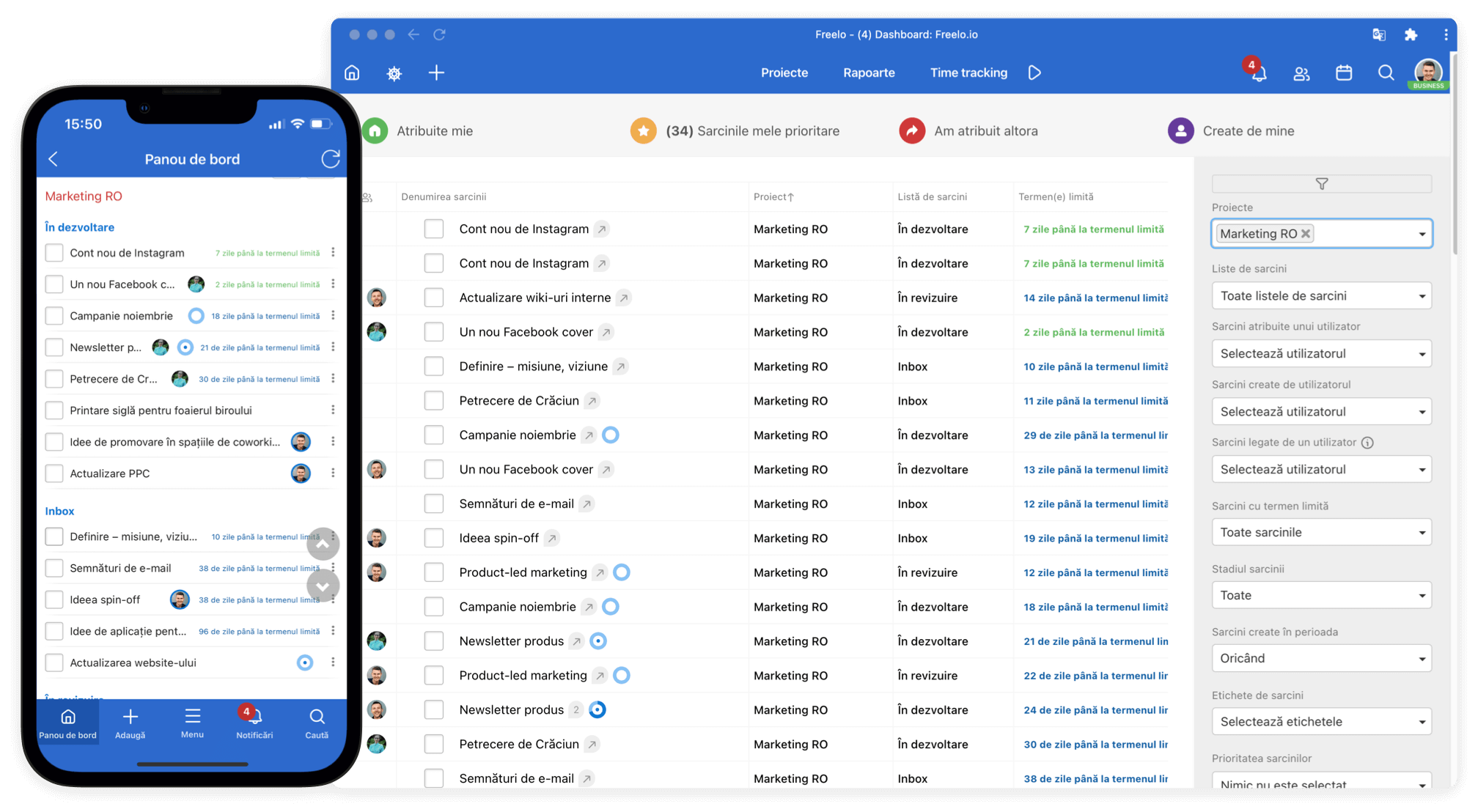Viewport: 1478px width, 812px height.
Task: Click Campanie noiembrie 29 de zile progress circle
Action: click(x=611, y=435)
